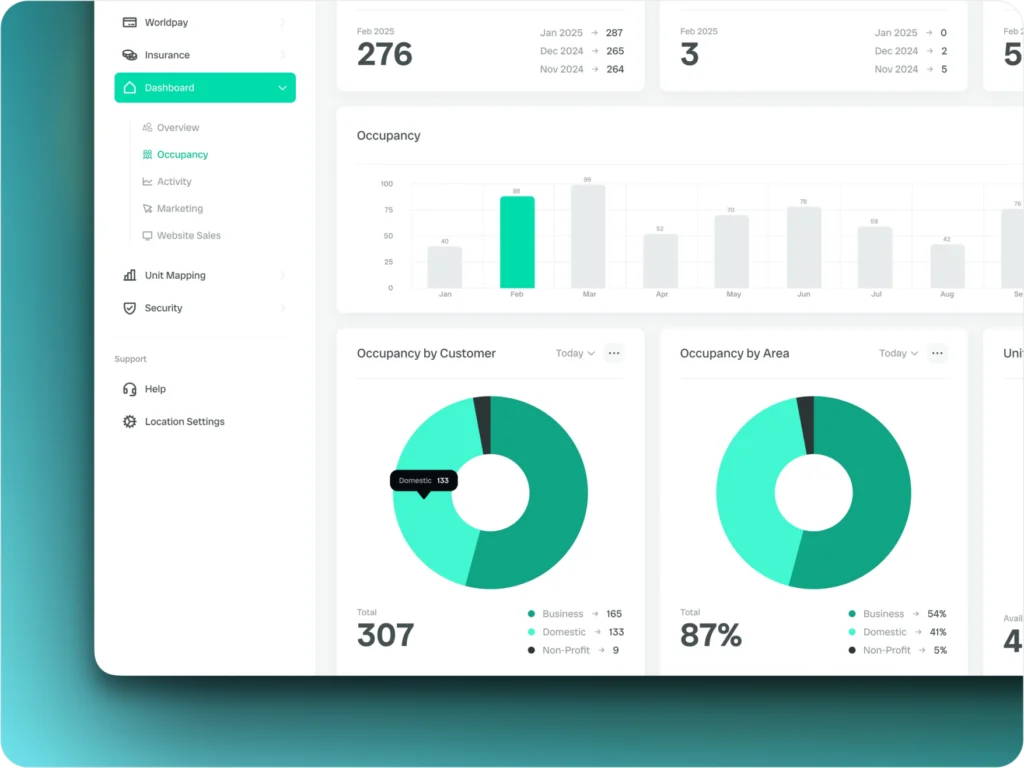Click the Domestic '41%' value

point(938,632)
